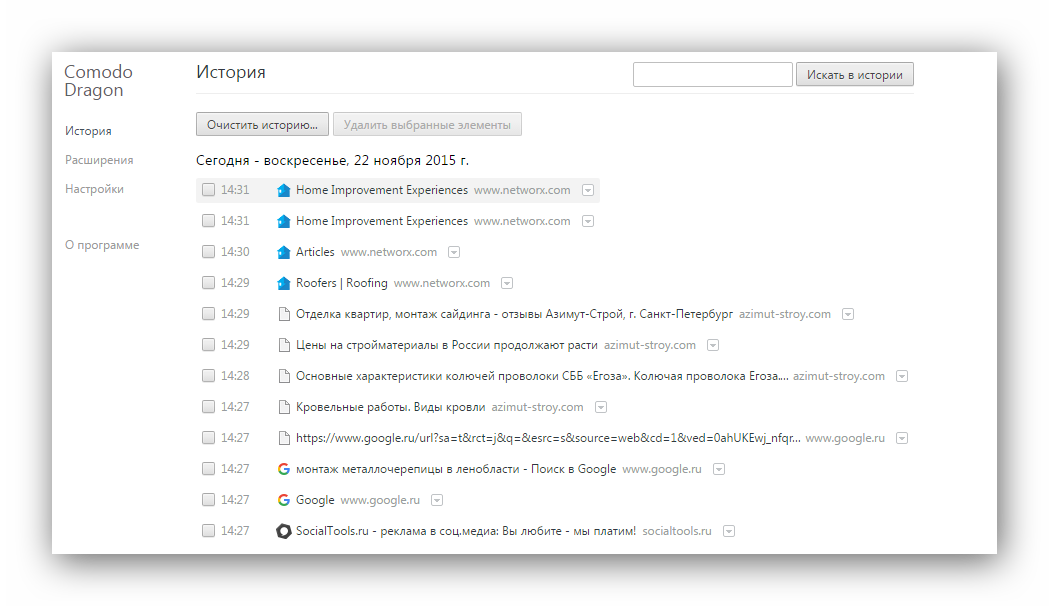Click the page icon of the google.ru/url entry
Viewport: 1049px width, 606px height.
click(284, 438)
